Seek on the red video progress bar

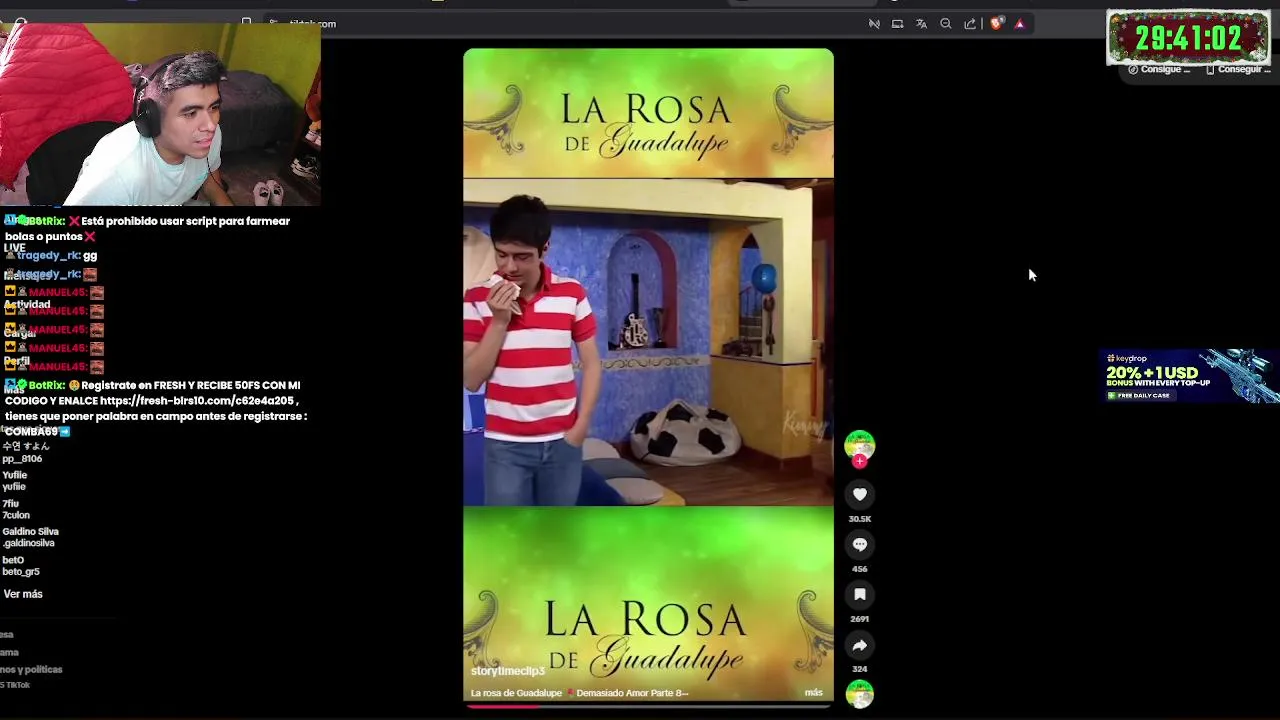[x=648, y=706]
